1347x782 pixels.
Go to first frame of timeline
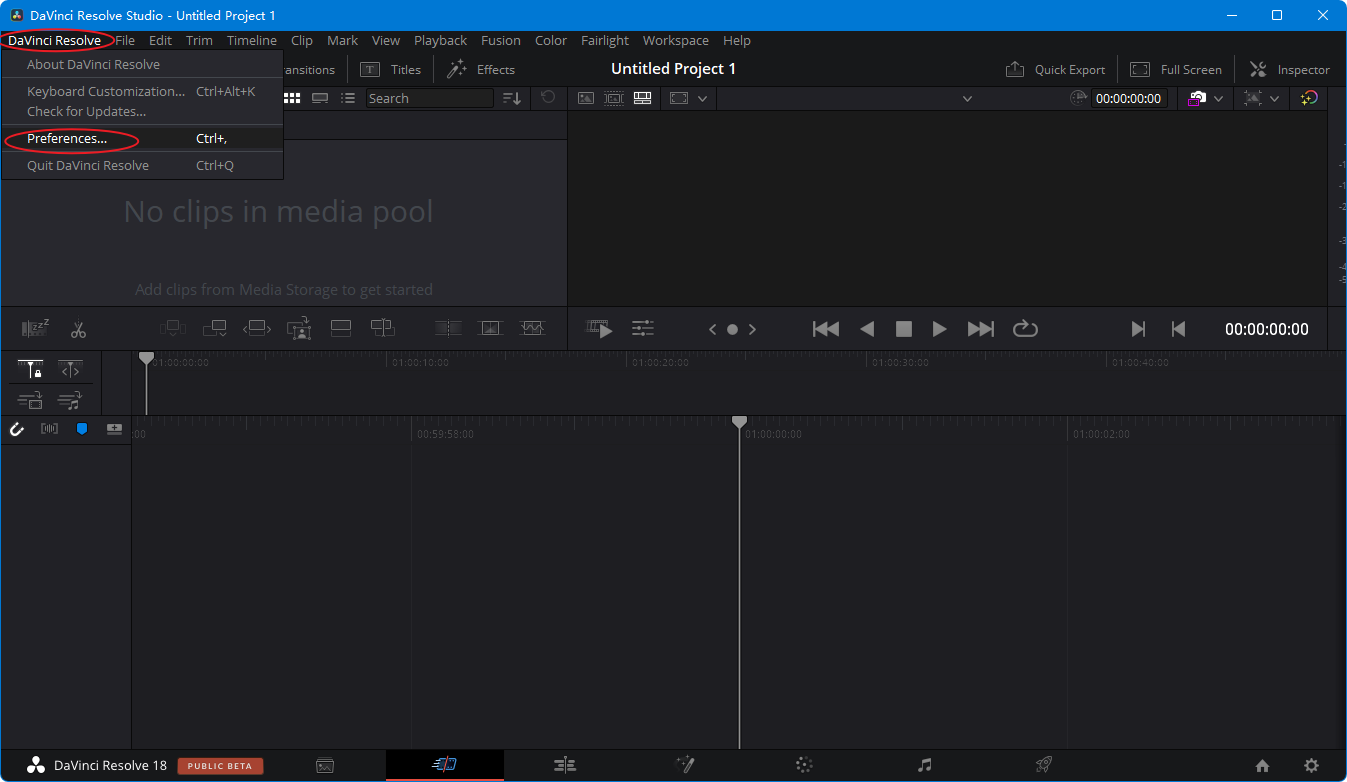click(826, 329)
